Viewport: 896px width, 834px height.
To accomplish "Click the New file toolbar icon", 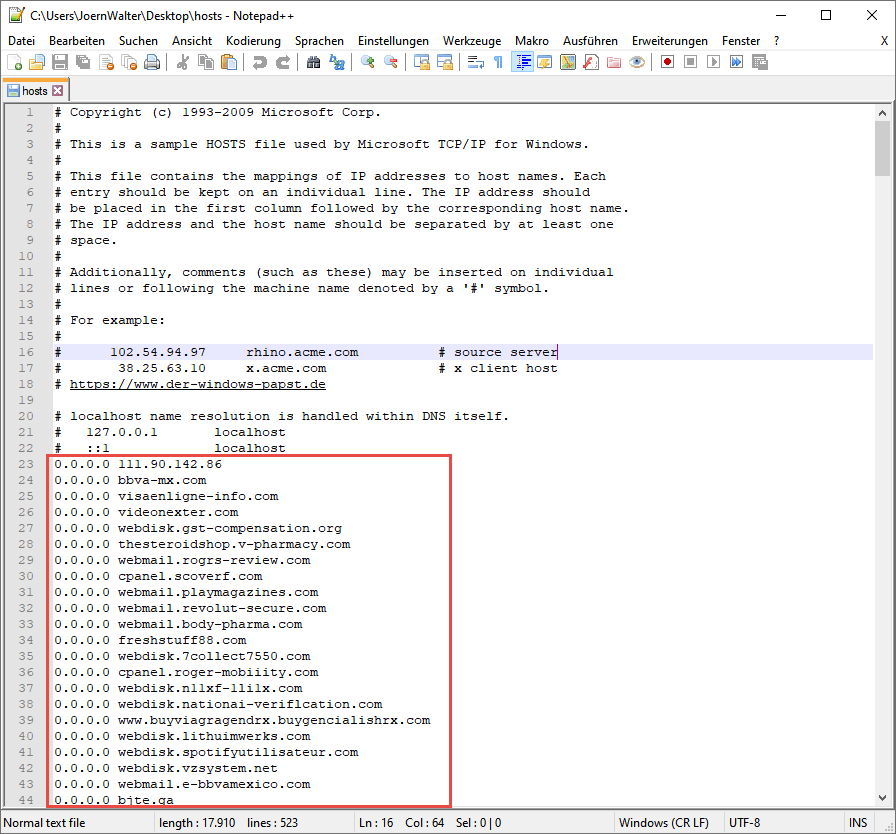I will point(14,62).
